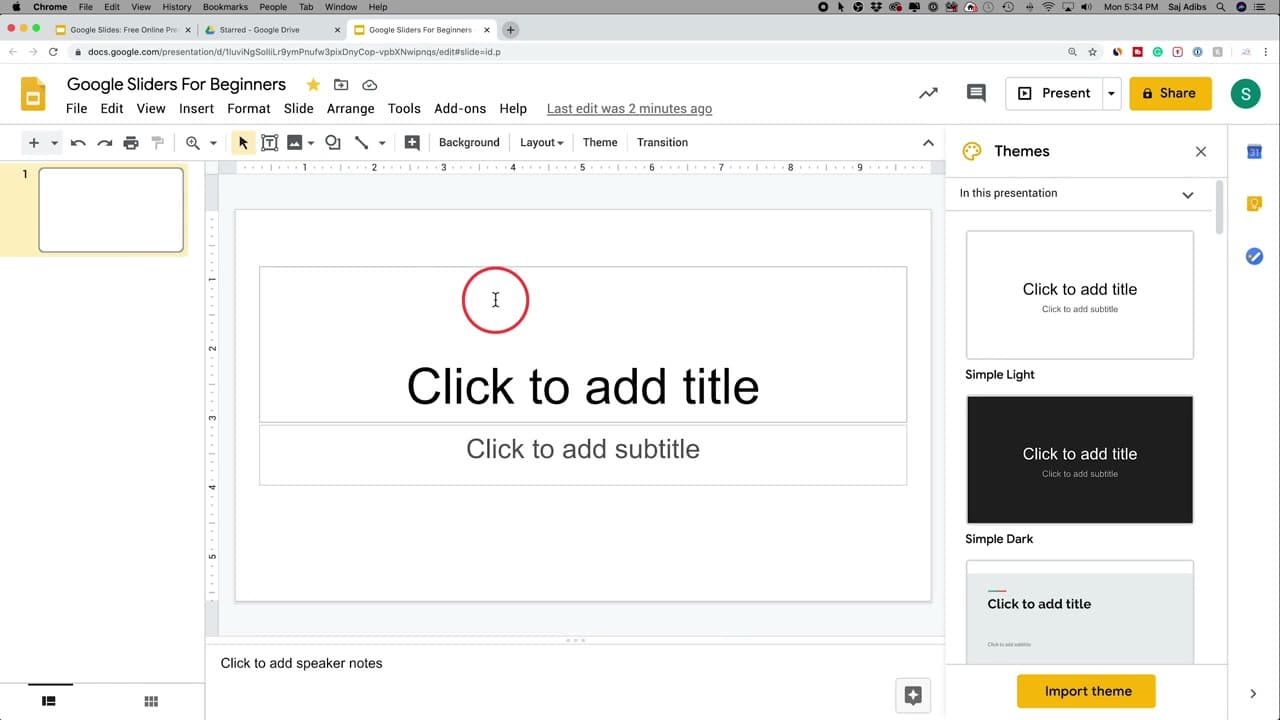The width and height of the screenshot is (1280, 720).
Task: Click the Last edit was 2 minutes ago link
Action: 630,108
